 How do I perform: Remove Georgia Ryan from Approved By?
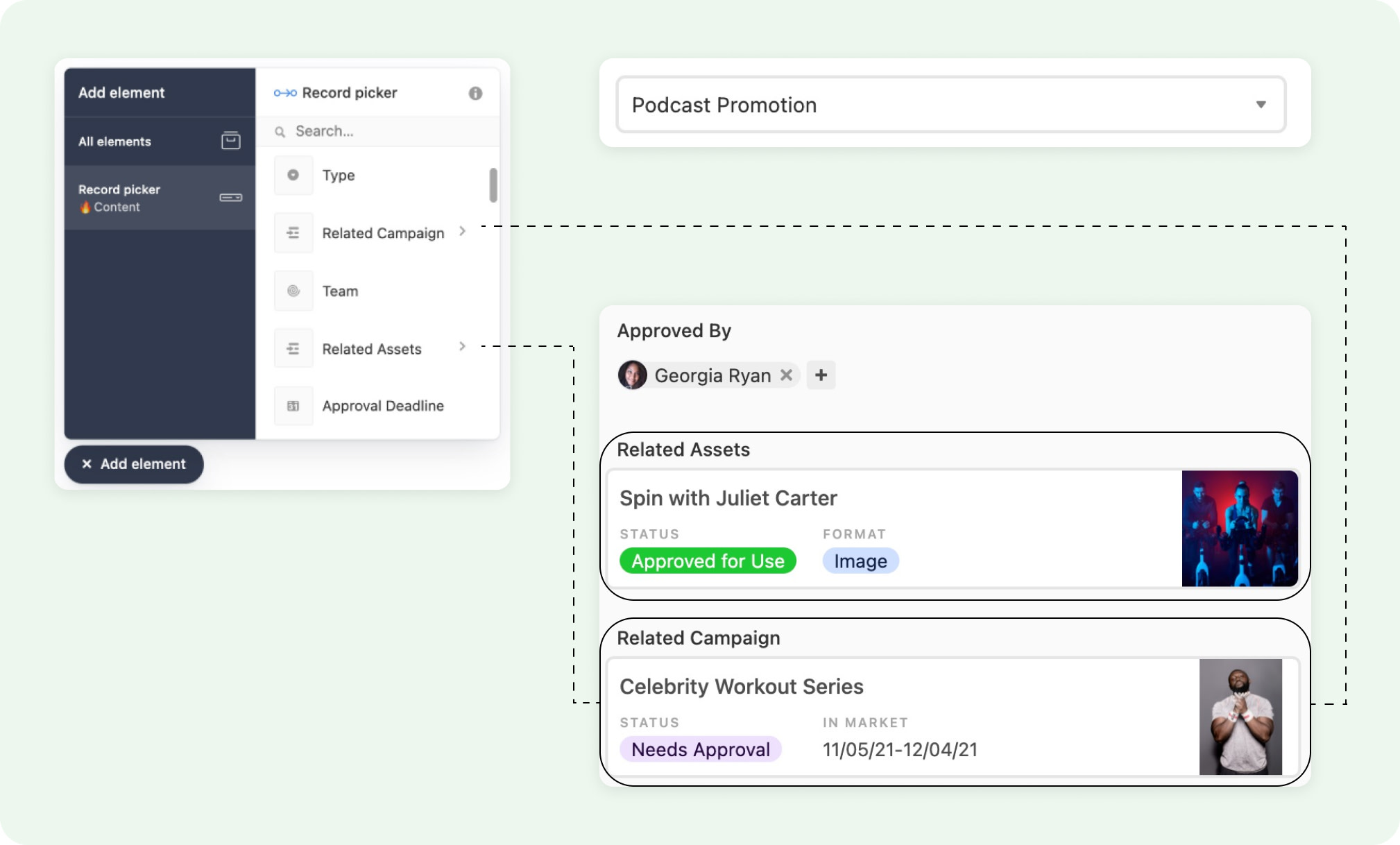tap(787, 375)
